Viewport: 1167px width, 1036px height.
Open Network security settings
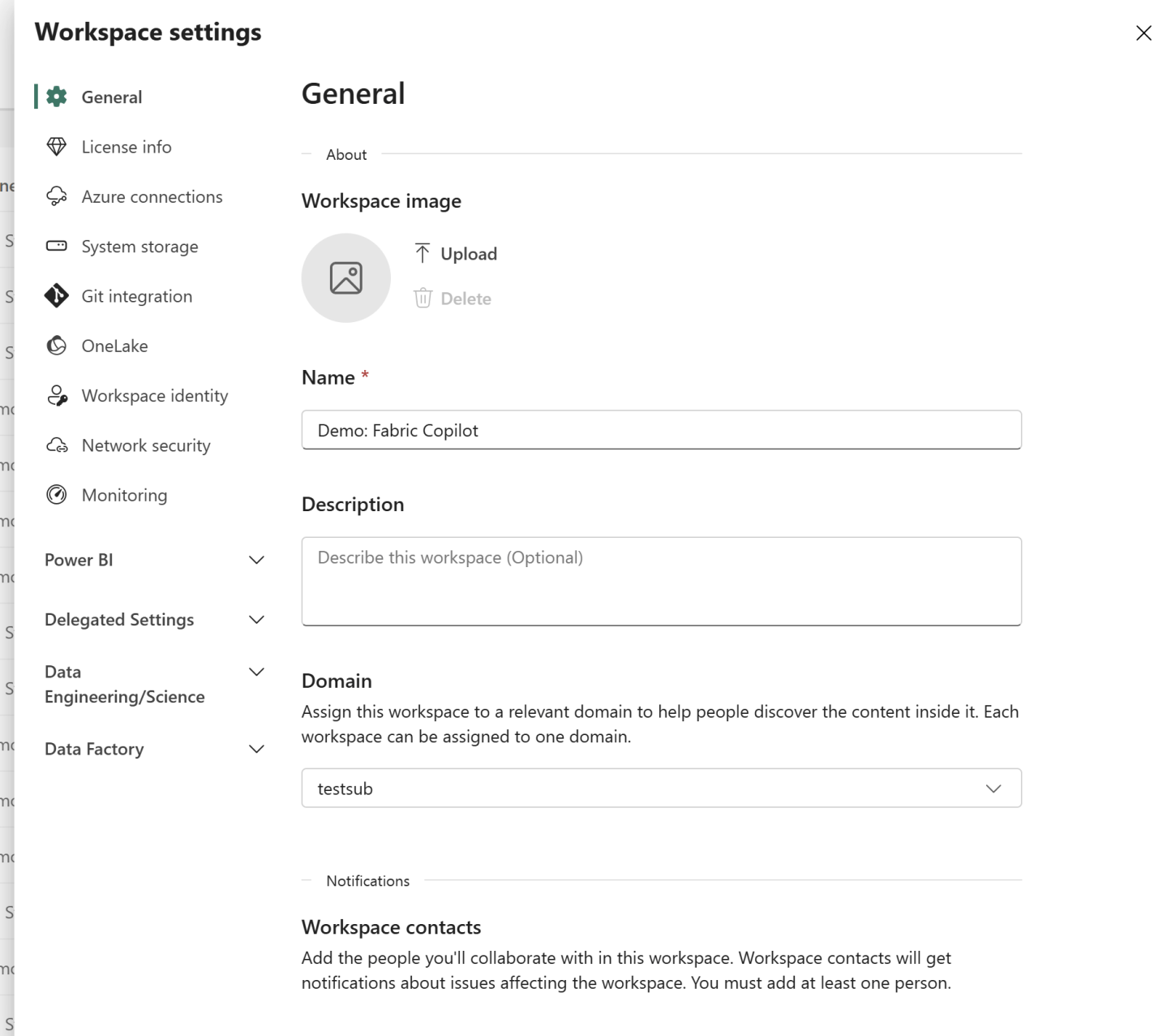[x=146, y=445]
